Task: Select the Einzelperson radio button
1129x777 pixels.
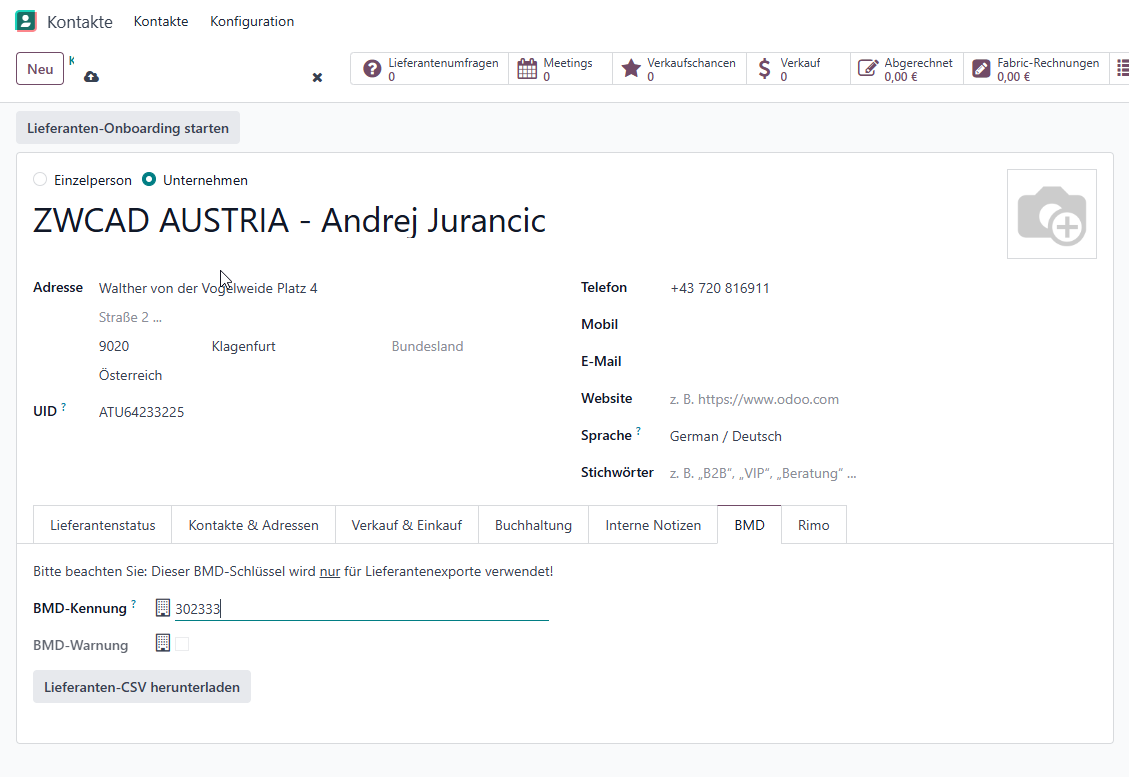Action: [x=40, y=179]
